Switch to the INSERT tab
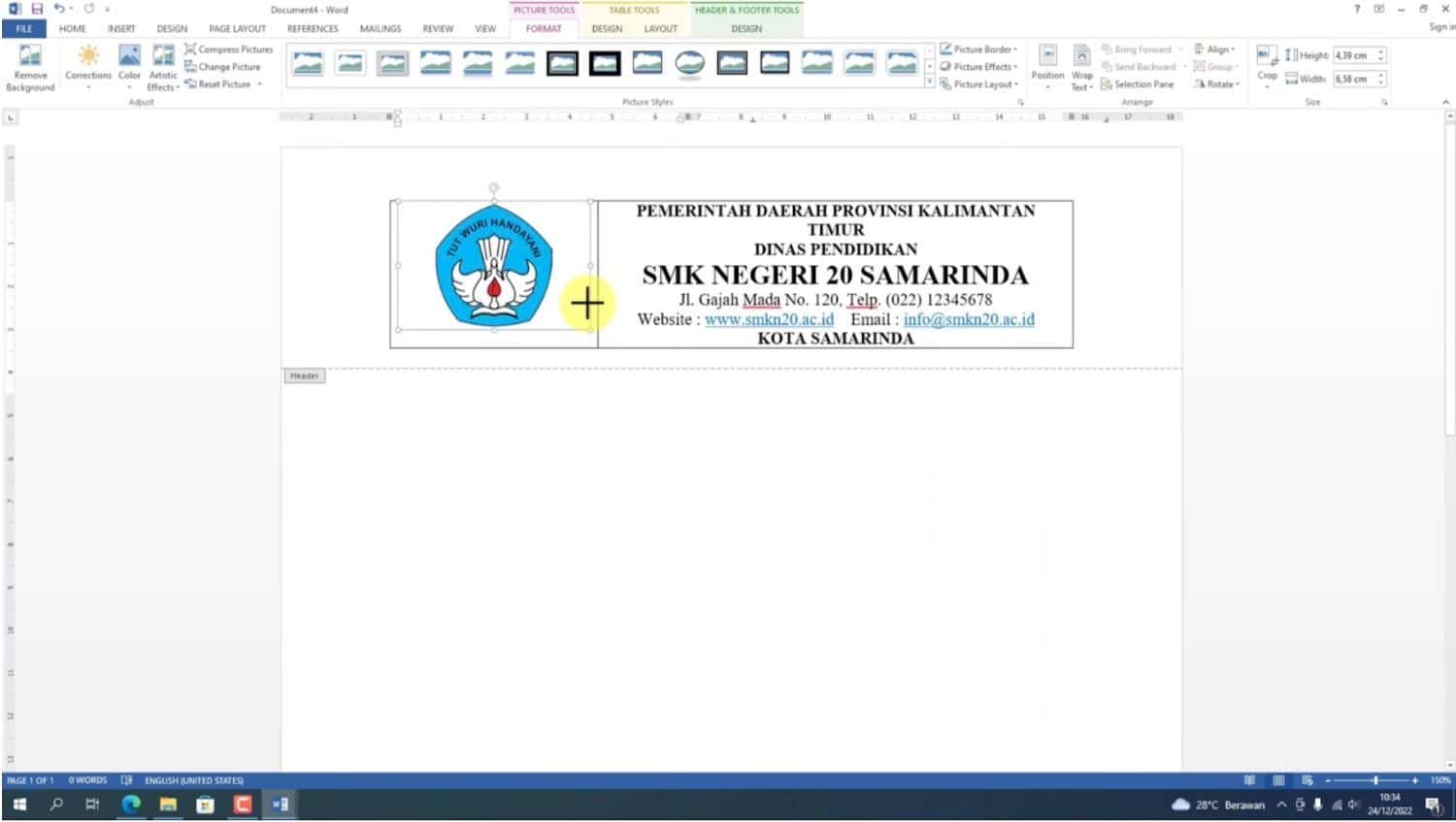Screen dimensions: 1456x822 121,29
